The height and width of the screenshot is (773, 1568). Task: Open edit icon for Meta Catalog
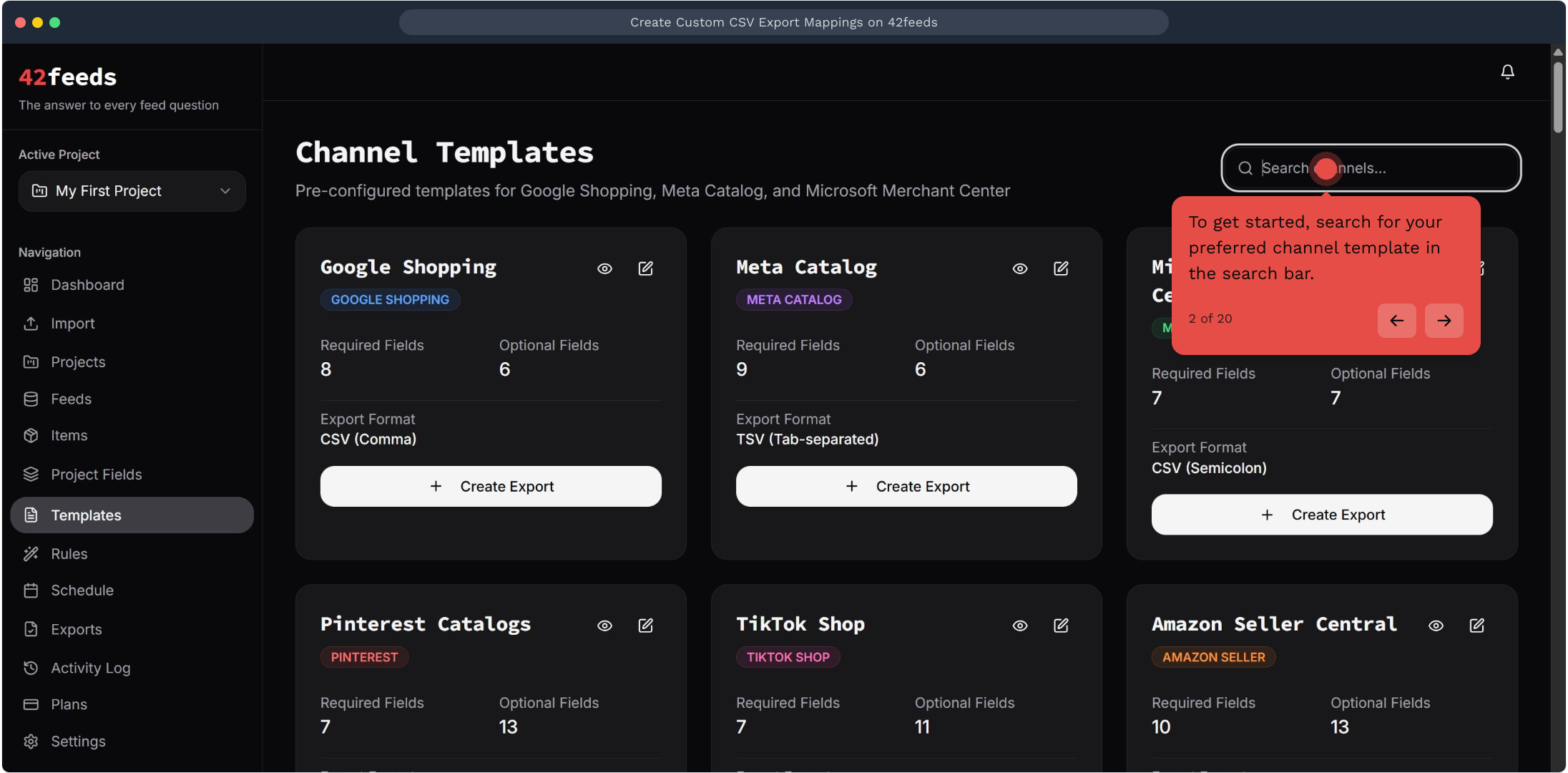point(1061,268)
